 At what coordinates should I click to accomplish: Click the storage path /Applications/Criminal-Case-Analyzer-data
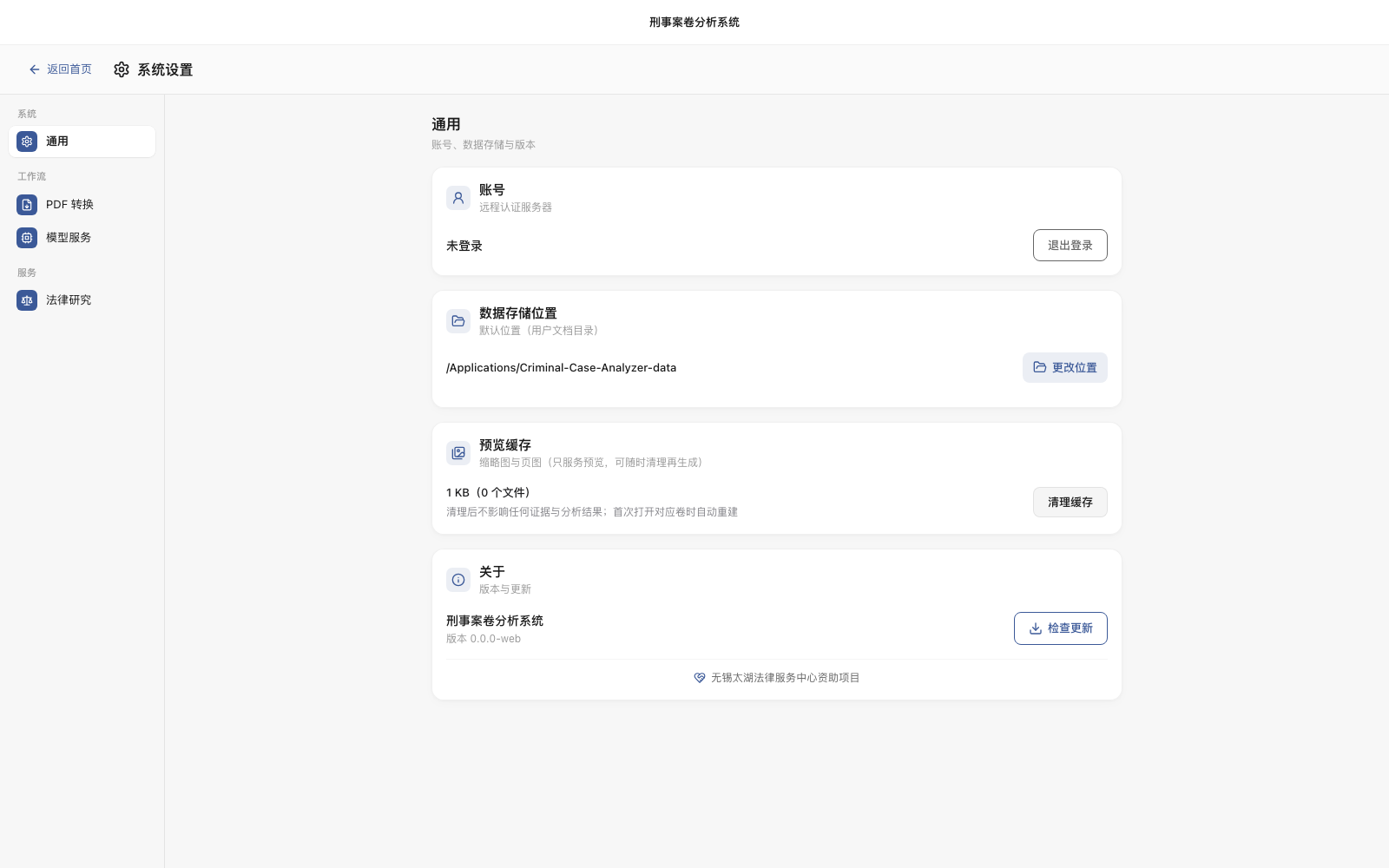(x=561, y=368)
